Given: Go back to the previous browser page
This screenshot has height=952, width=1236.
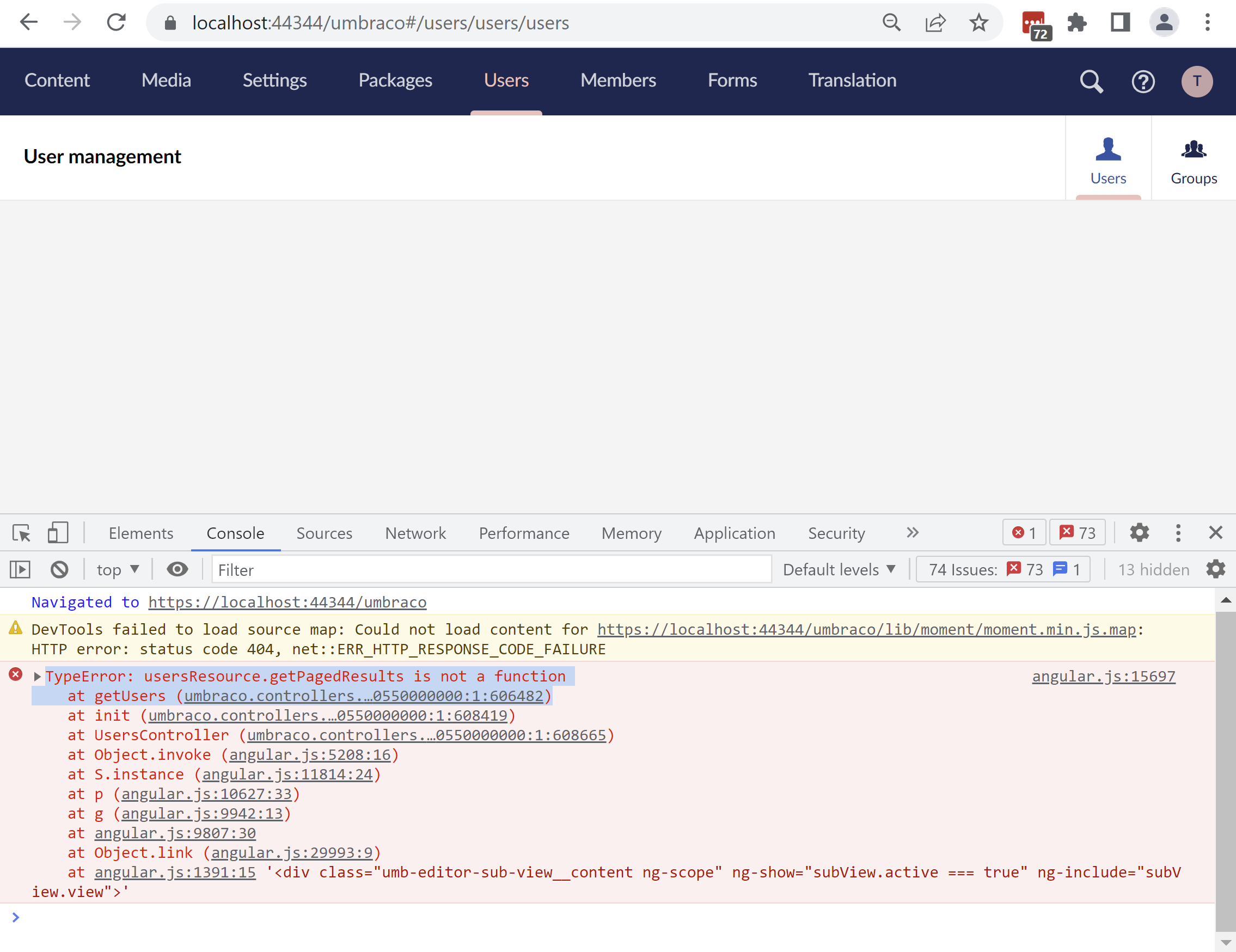Looking at the screenshot, I should pyautogui.click(x=28, y=23).
